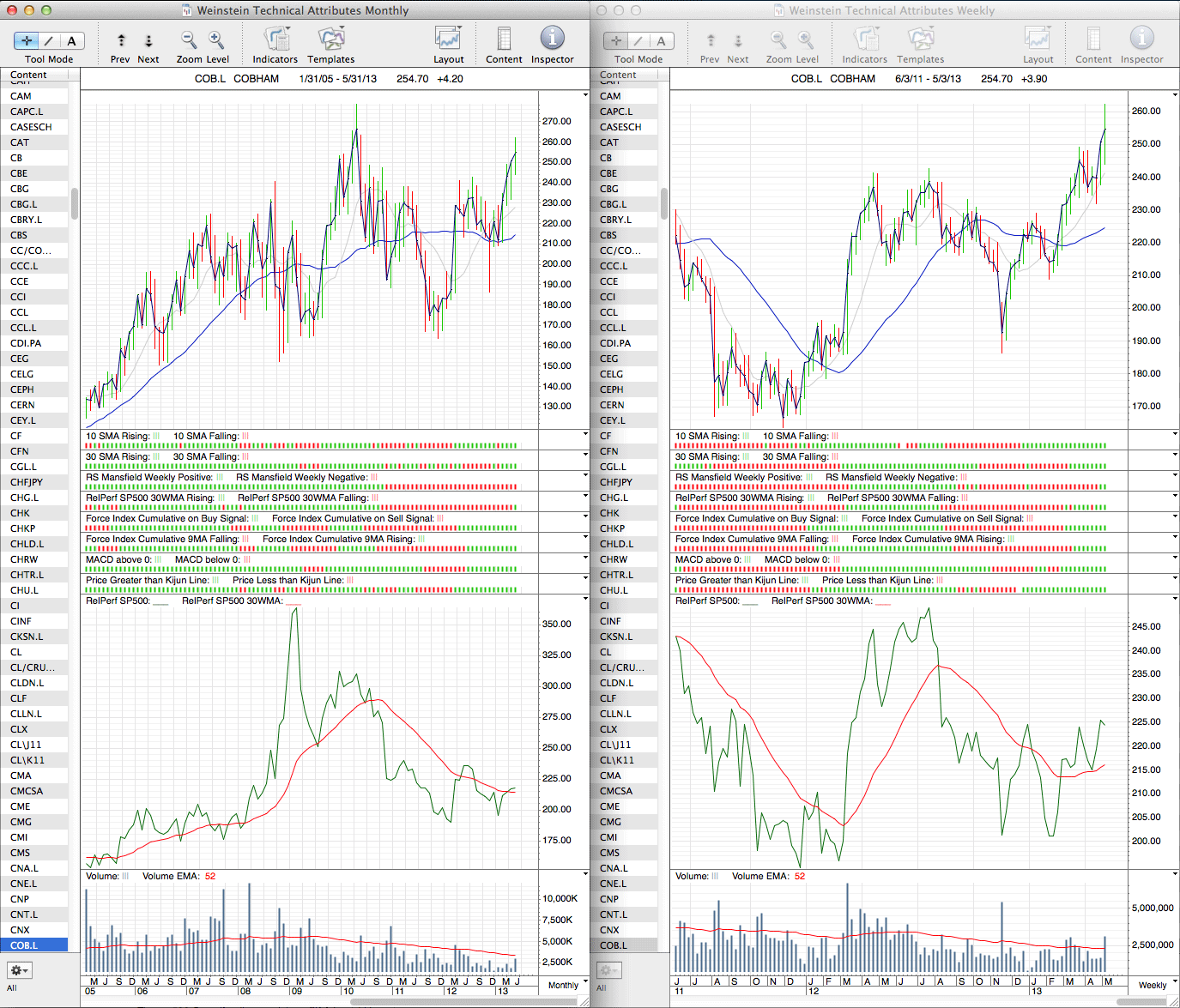
Task: Open the Indicators toolbar icon
Action: click(x=275, y=39)
